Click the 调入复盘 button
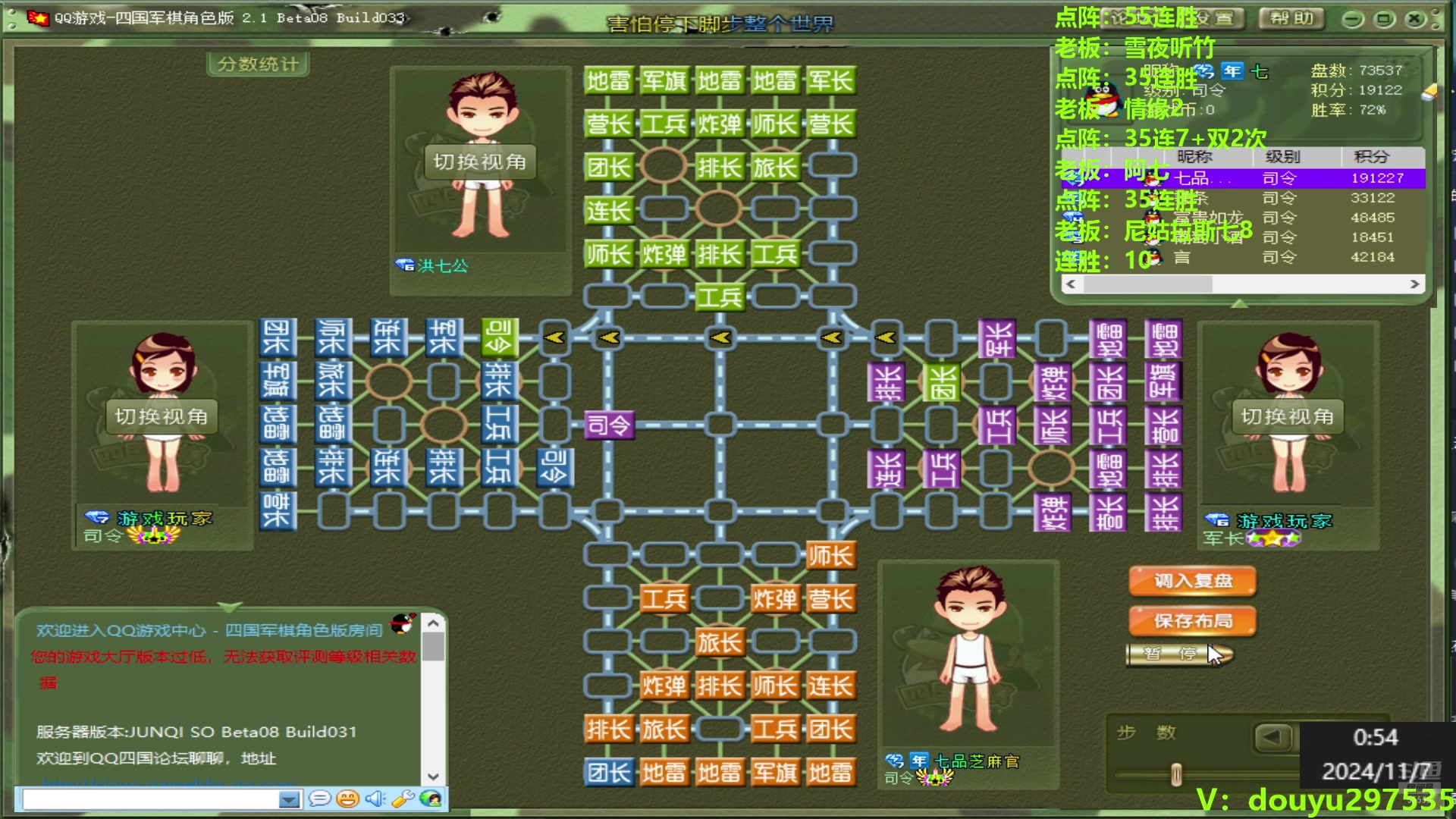Screen dimensions: 1456x819 pyautogui.click(x=1193, y=581)
